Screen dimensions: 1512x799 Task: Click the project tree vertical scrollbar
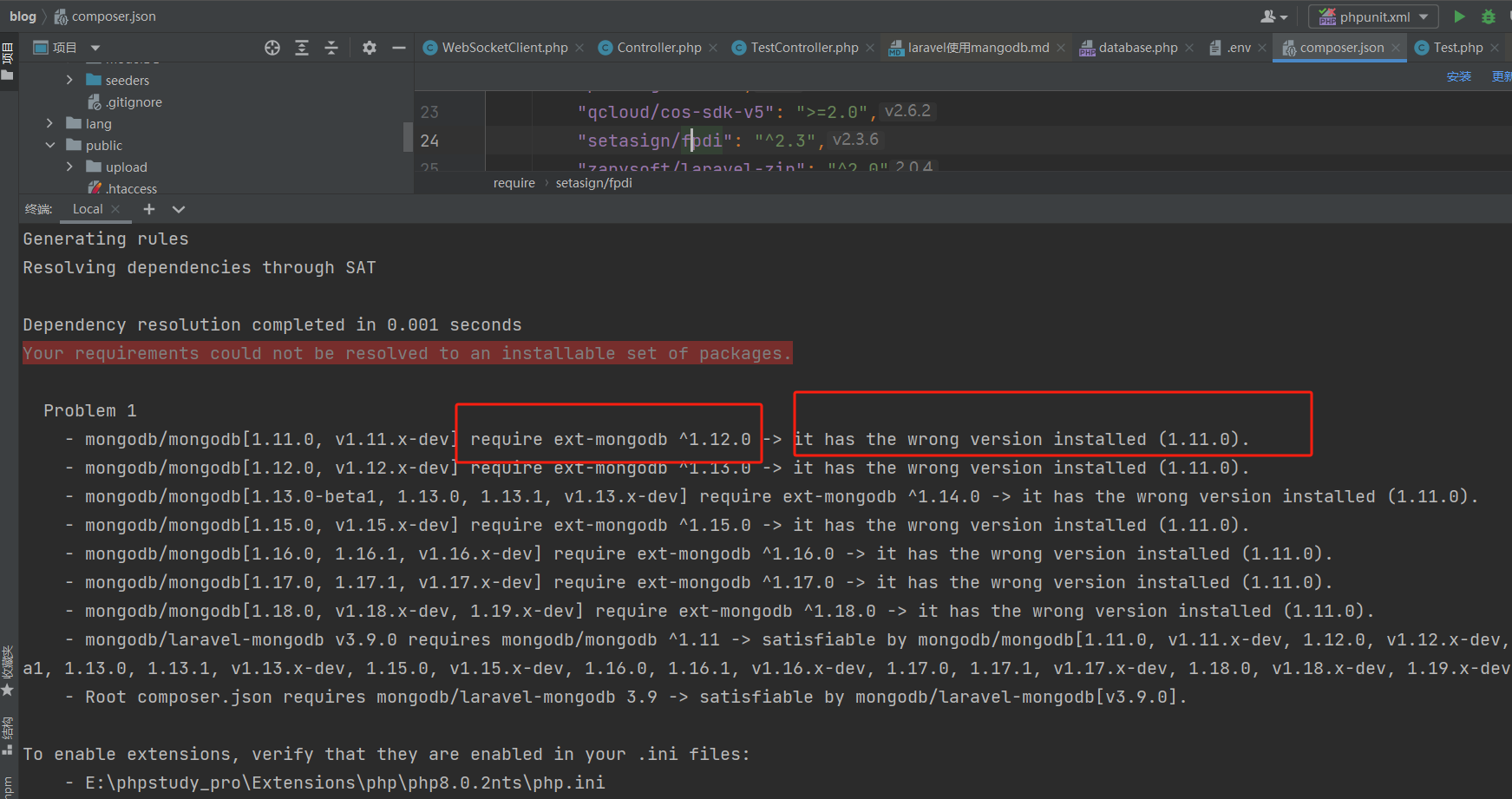[x=408, y=136]
